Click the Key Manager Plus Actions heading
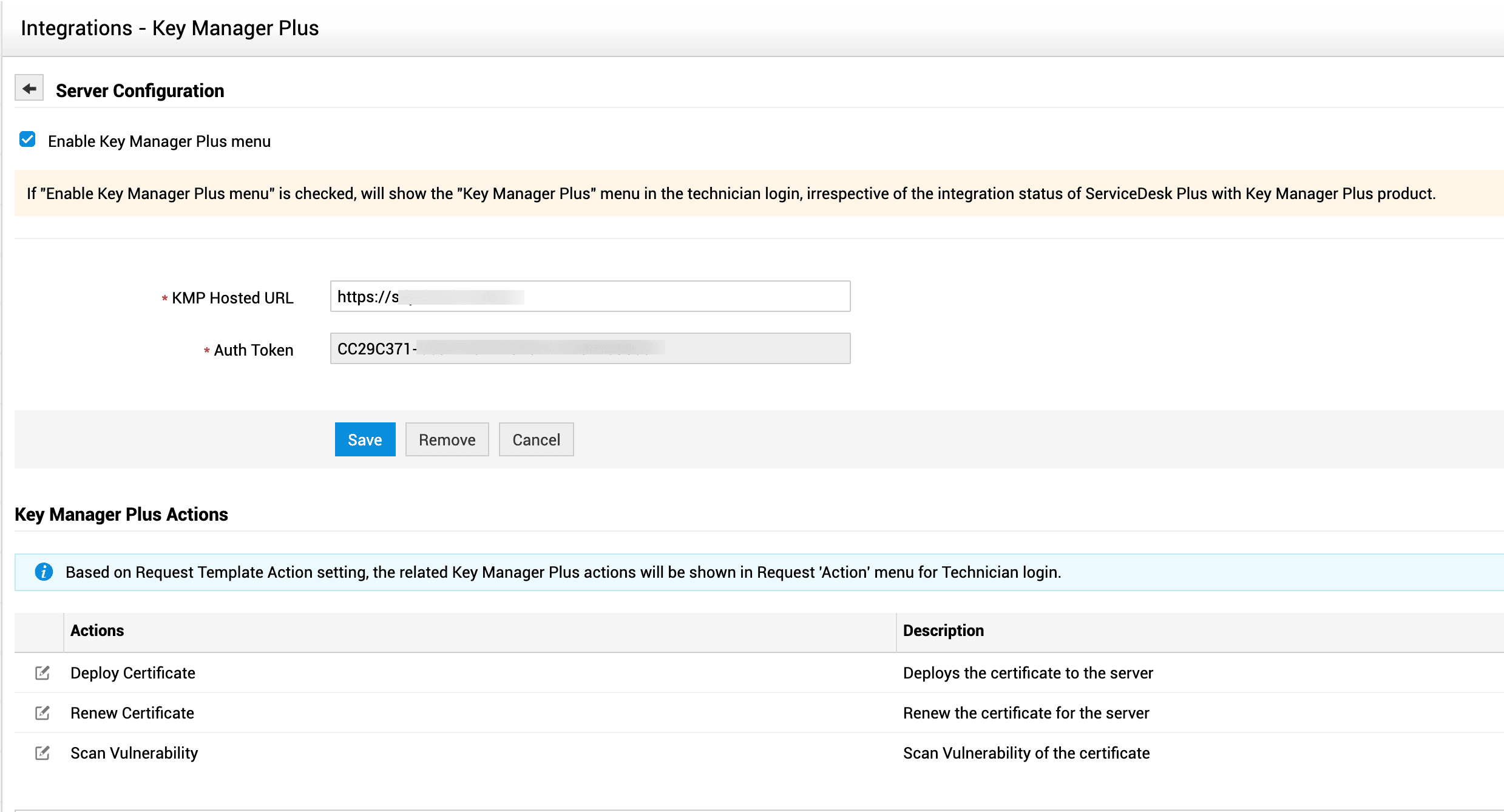The height and width of the screenshot is (812, 1504). click(x=121, y=514)
